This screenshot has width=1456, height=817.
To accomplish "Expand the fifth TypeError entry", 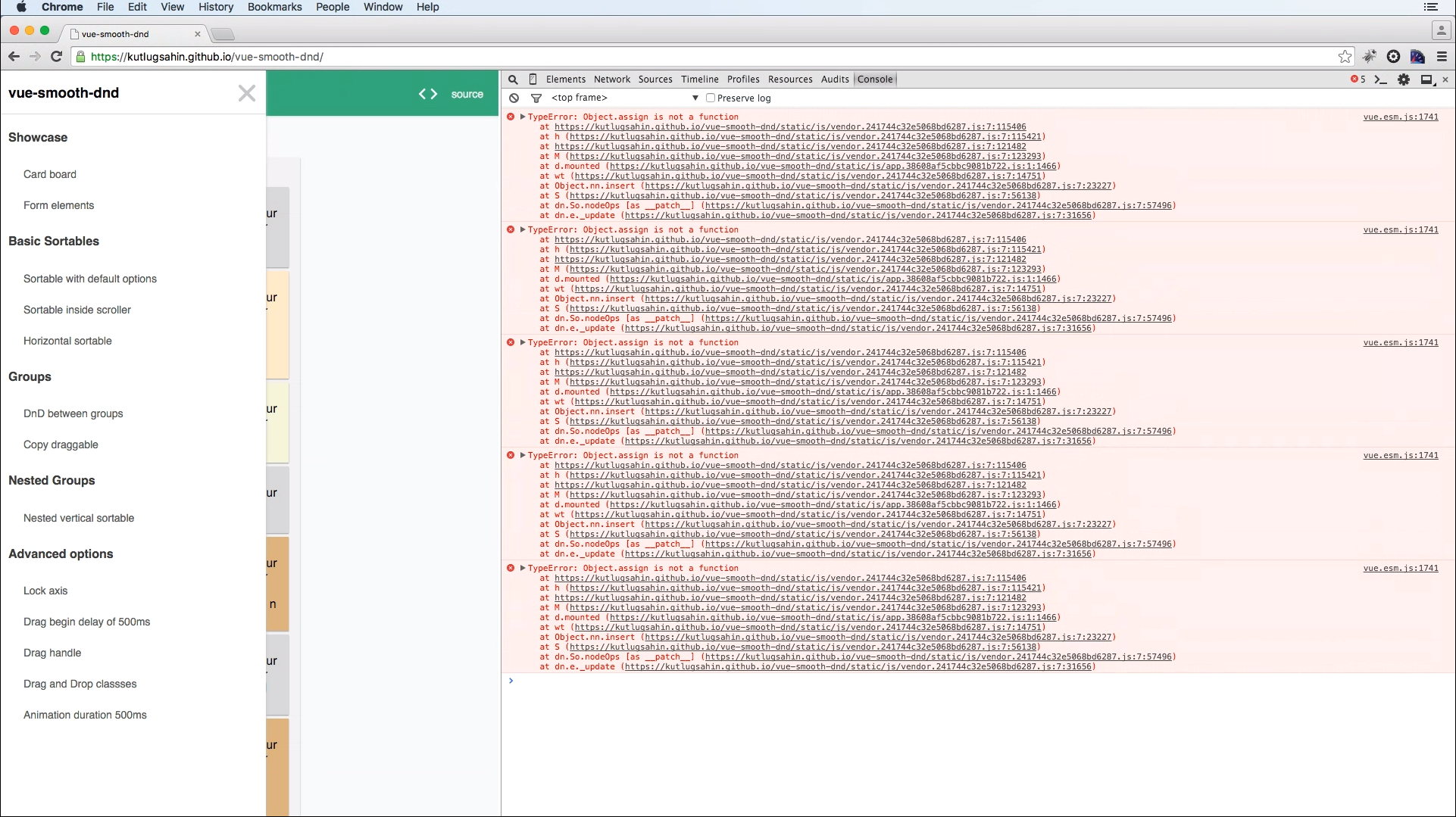I will [523, 568].
